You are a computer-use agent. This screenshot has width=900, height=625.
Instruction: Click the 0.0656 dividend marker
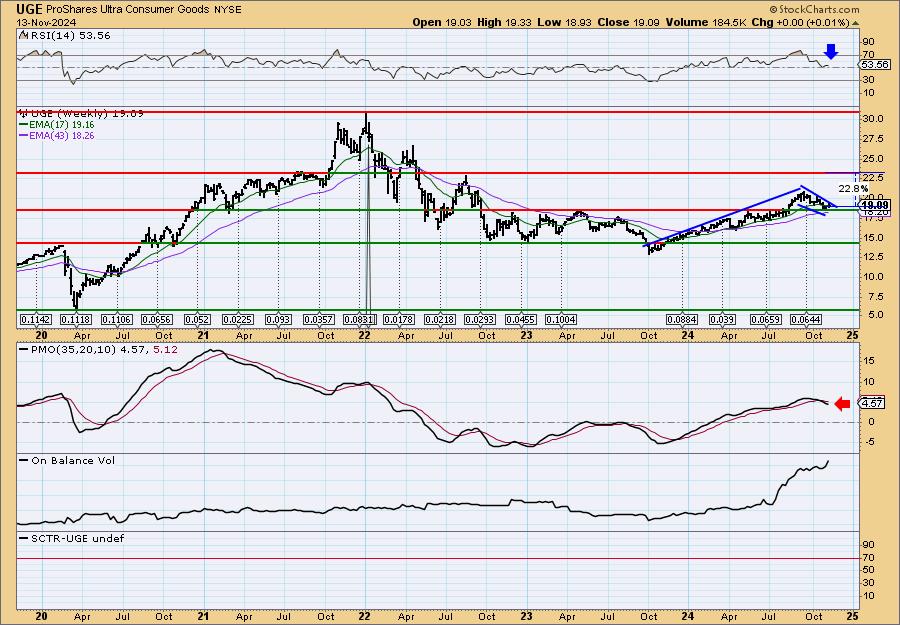[x=157, y=319]
